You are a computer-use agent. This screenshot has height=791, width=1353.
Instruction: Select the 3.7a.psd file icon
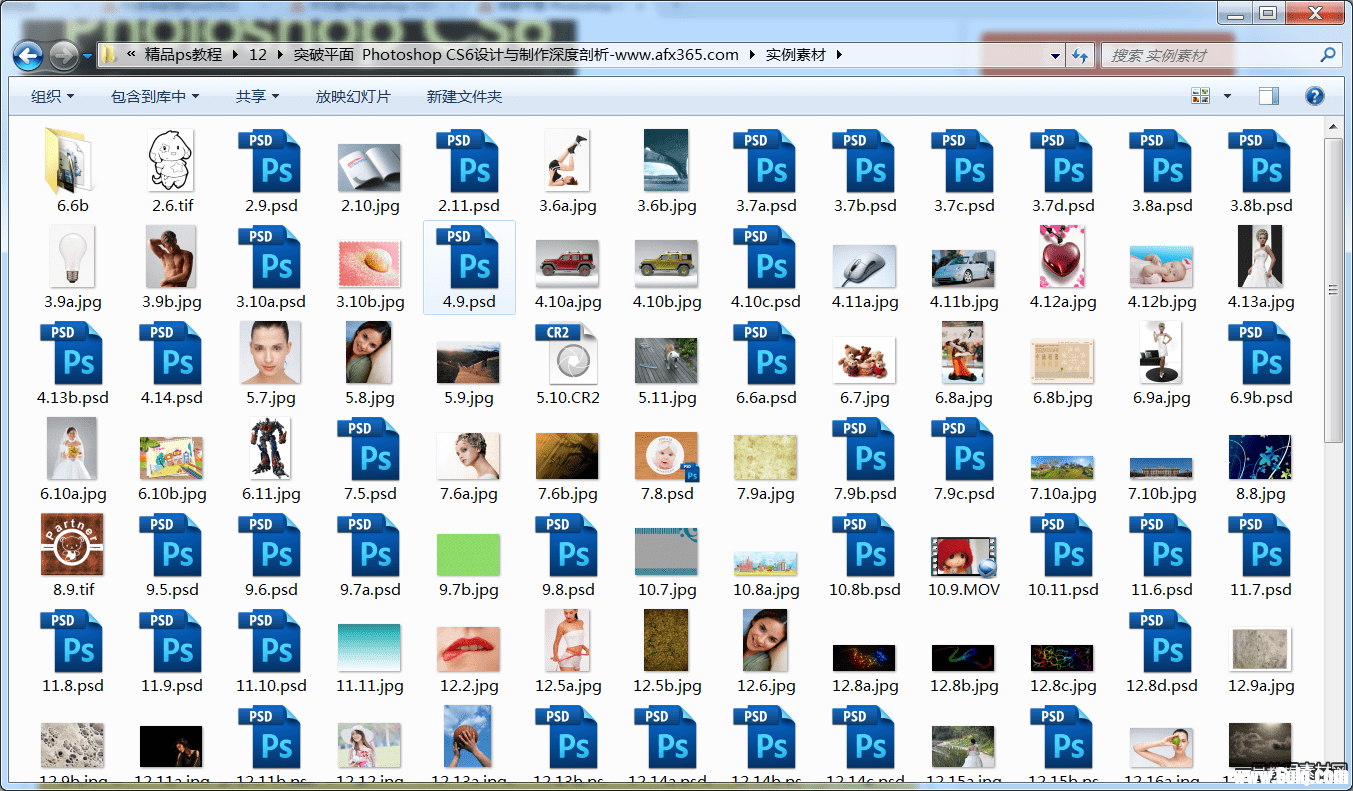pos(765,161)
